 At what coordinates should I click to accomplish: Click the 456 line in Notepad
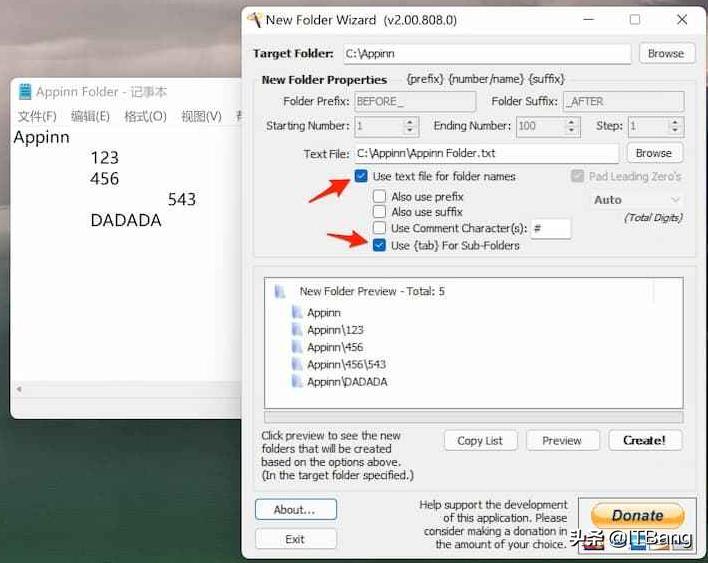coord(104,178)
